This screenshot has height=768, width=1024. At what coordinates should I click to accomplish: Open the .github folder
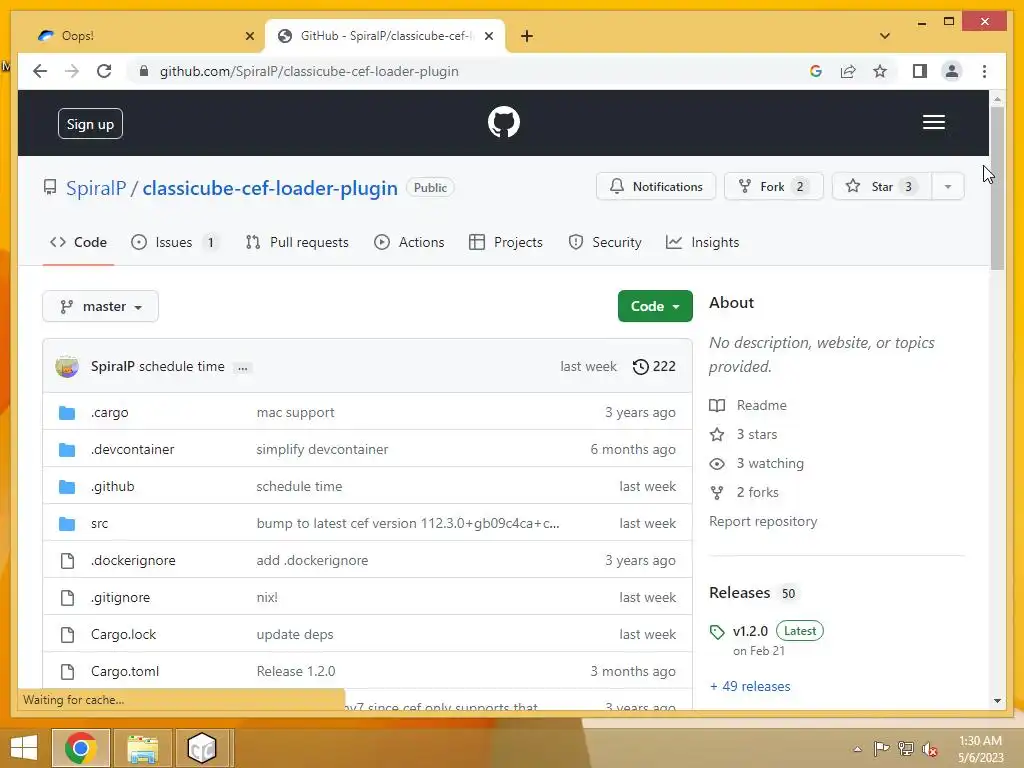coord(112,487)
